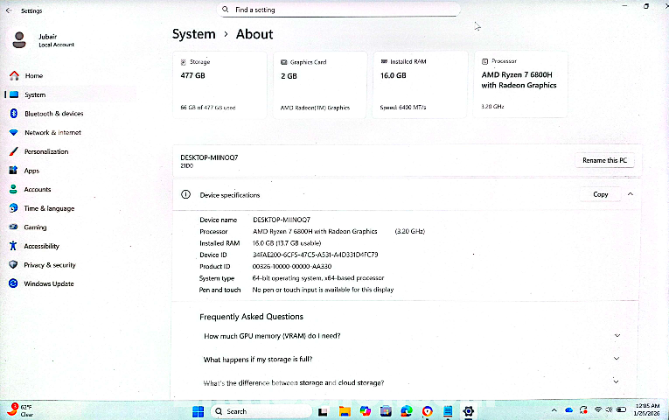Open Bluetooth & devices settings
Image resolution: width=669 pixels, height=420 pixels.
[x=53, y=114]
